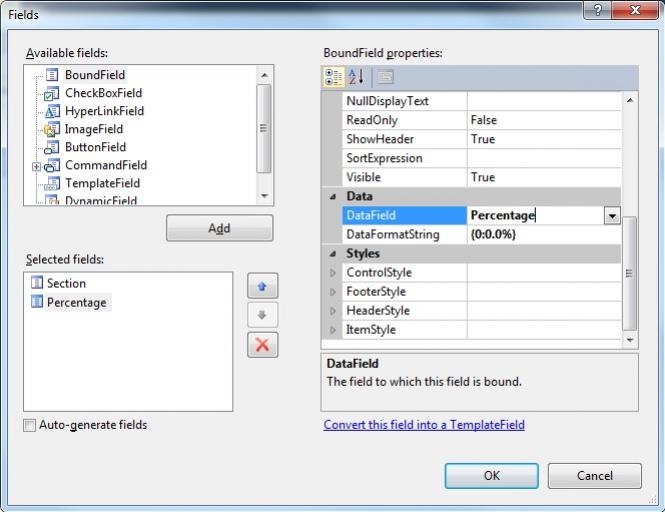Expand the ItemStyle property
This screenshot has height=512, width=665.
click(x=333, y=330)
